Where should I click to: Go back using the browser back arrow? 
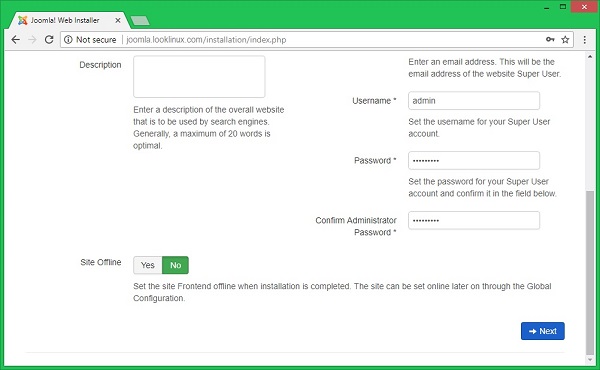click(x=15, y=39)
